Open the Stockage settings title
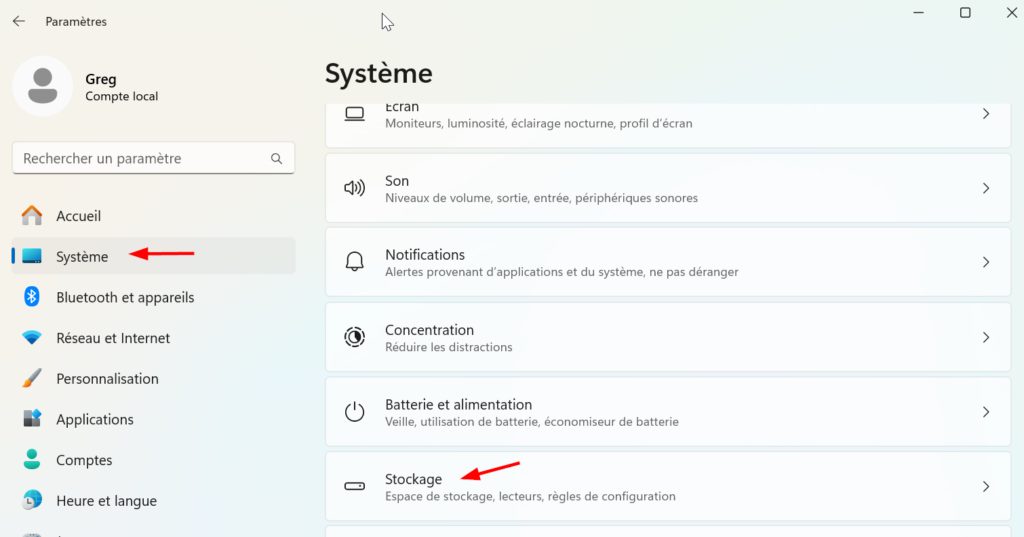This screenshot has width=1024, height=537. tap(413, 479)
